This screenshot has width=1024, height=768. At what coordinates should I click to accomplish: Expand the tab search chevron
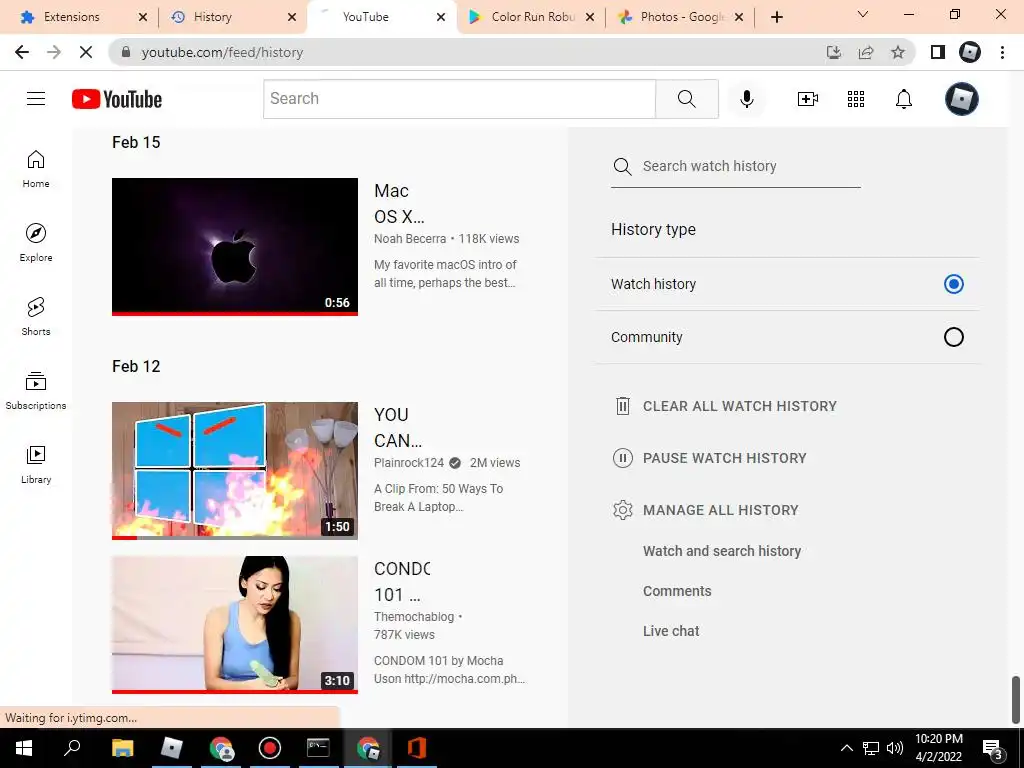863,14
